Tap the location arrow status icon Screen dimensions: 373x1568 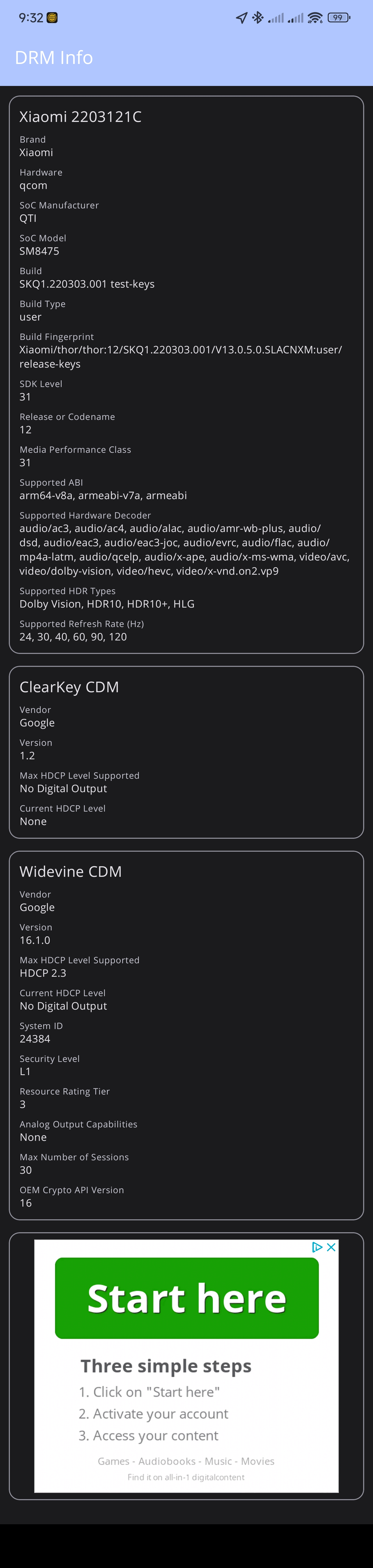click(241, 18)
